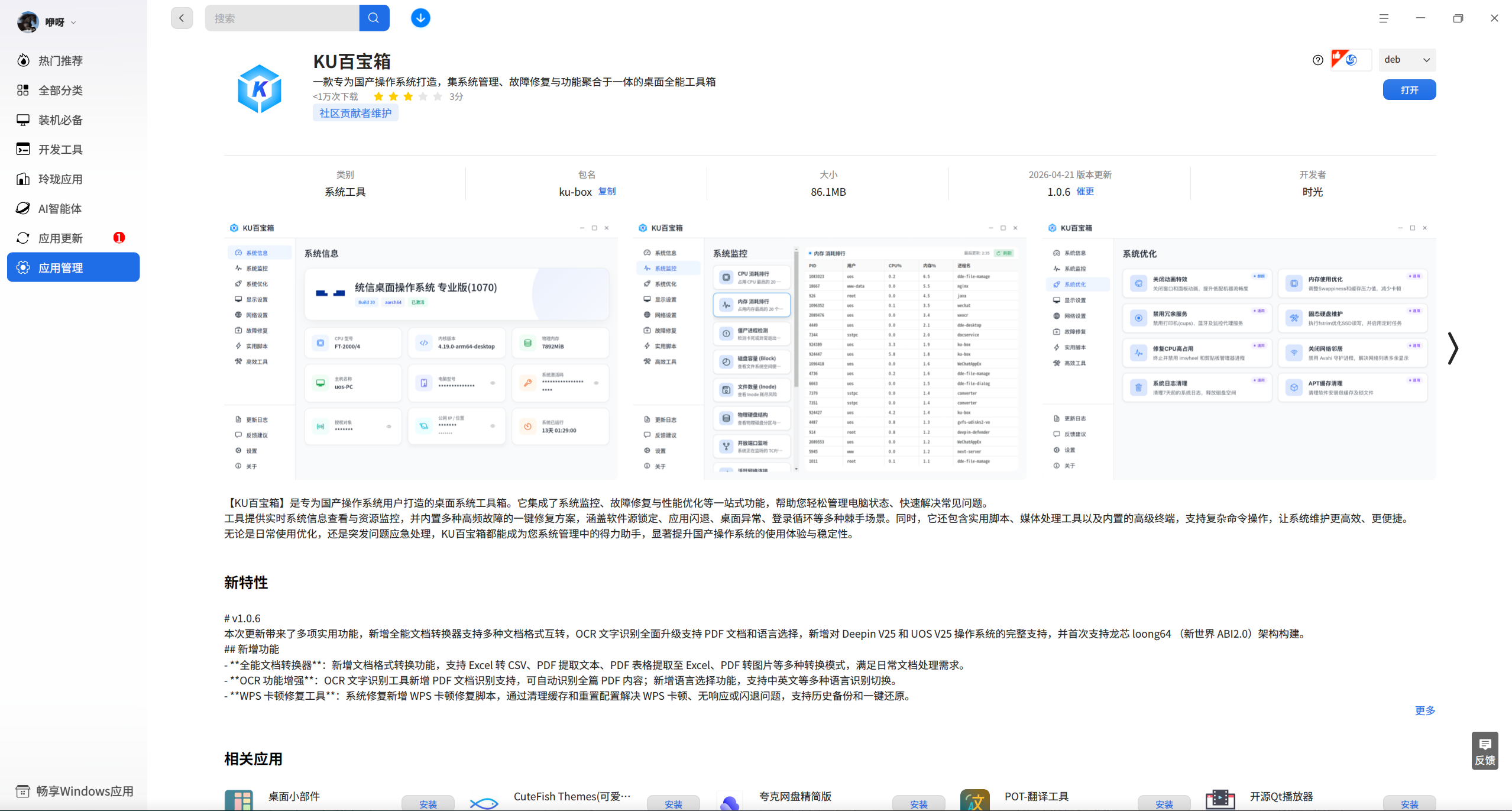
Task: Open AI智能体 section
Action: (x=73, y=208)
